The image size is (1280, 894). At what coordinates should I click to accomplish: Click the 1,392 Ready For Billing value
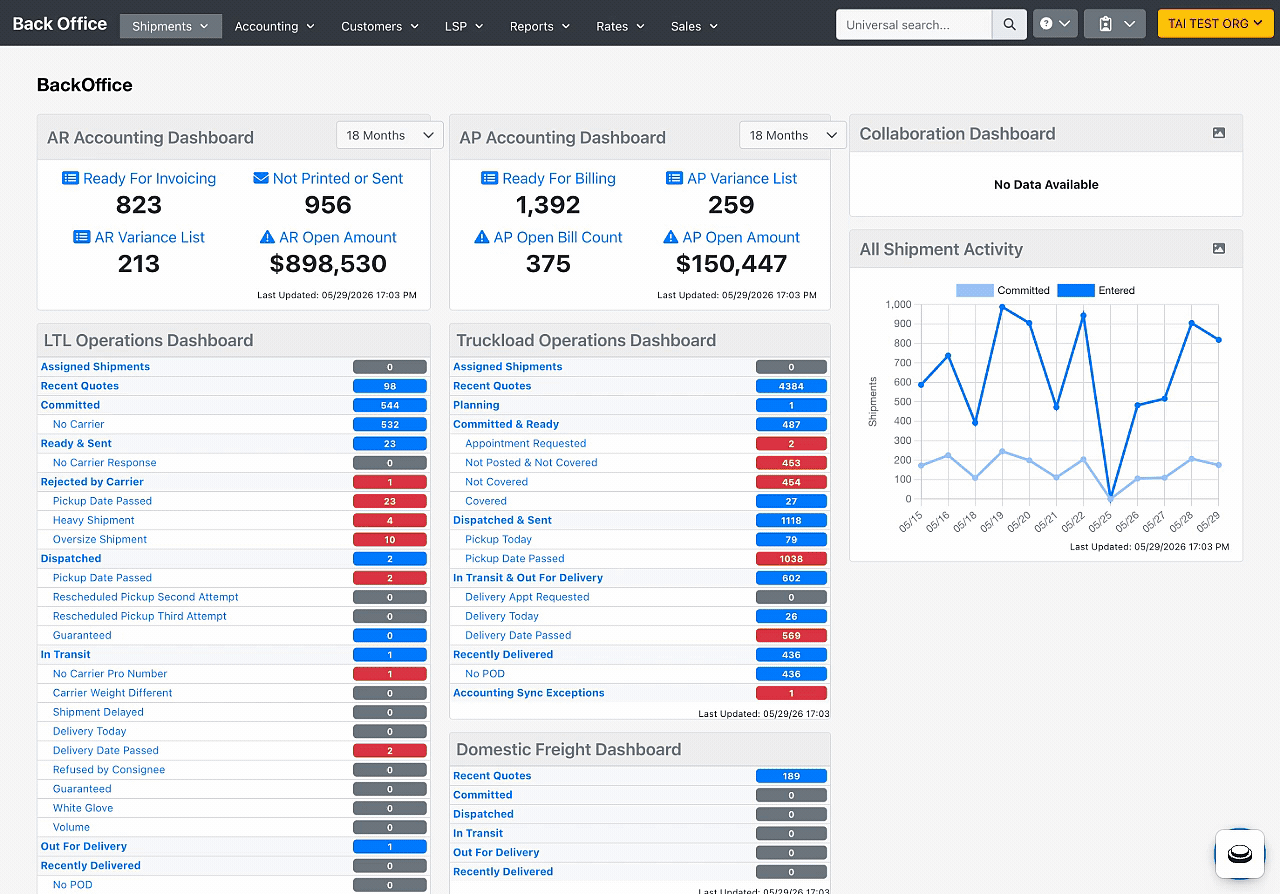[x=548, y=205]
